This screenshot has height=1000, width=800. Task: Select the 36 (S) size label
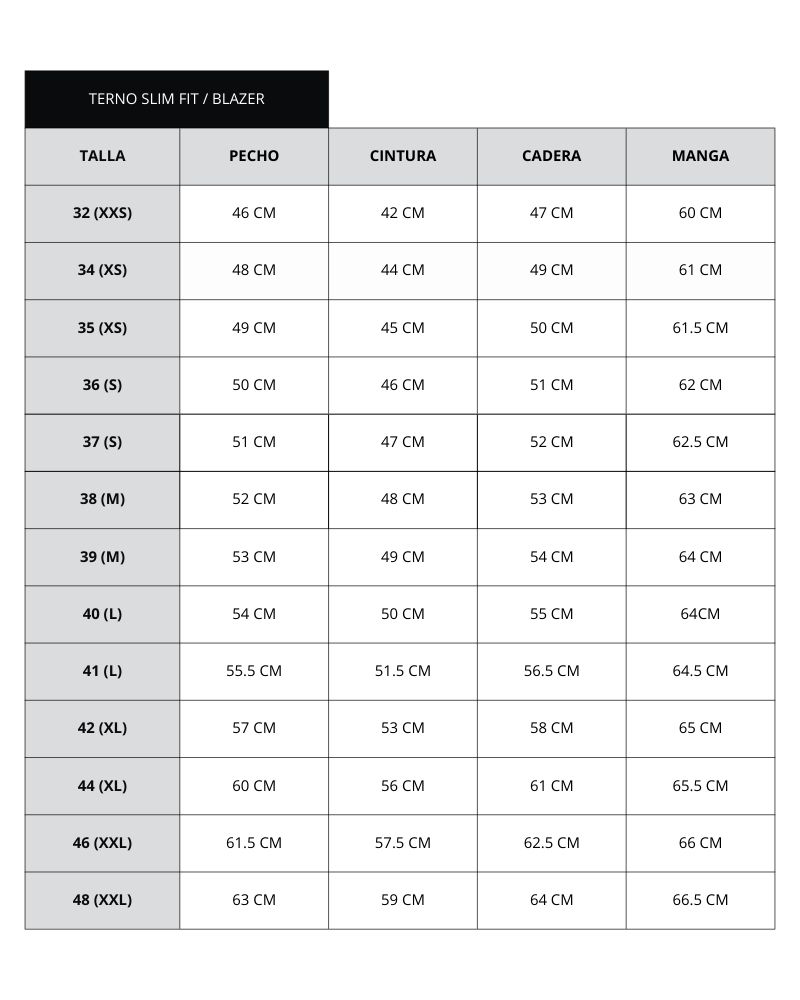pos(102,385)
